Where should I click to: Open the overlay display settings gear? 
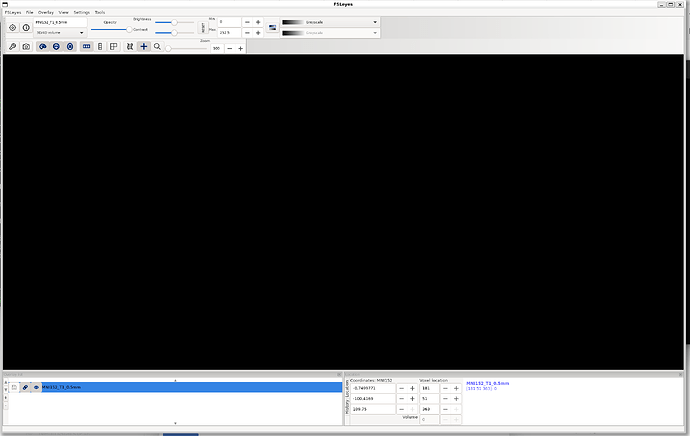click(12, 27)
